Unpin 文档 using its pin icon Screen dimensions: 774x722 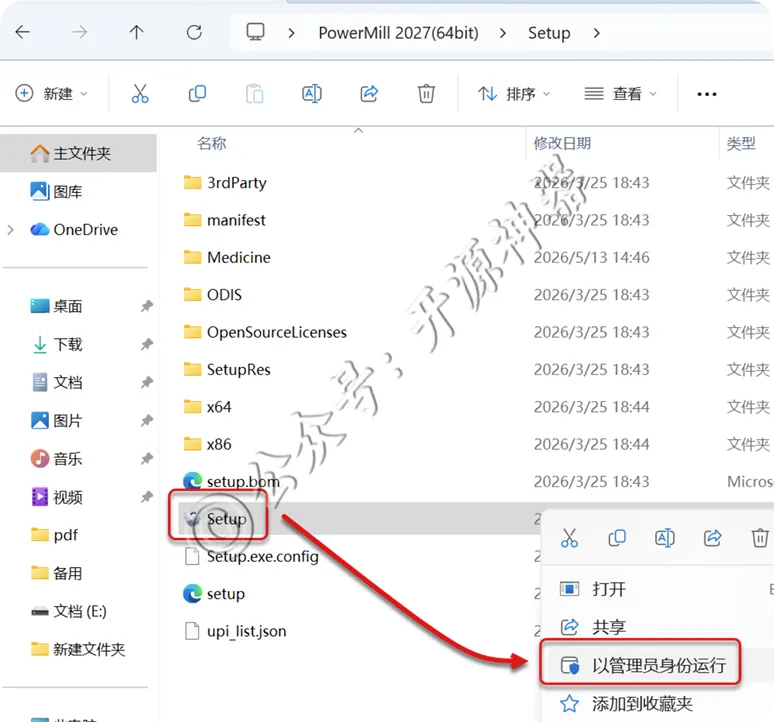tap(147, 382)
